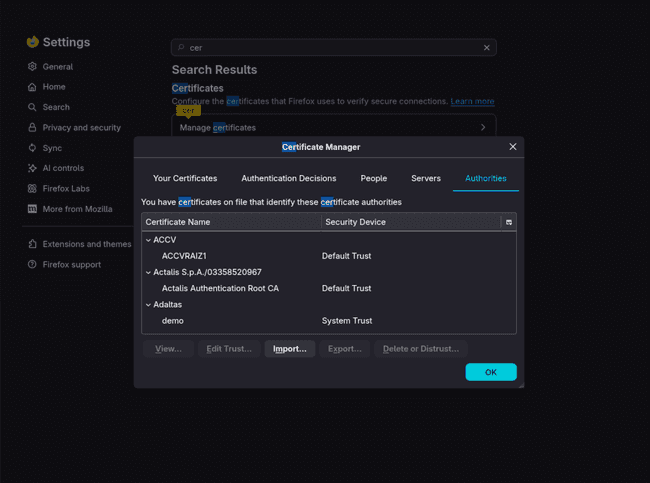Collapse the Adaltas certificate group
650x483 pixels.
click(x=148, y=305)
